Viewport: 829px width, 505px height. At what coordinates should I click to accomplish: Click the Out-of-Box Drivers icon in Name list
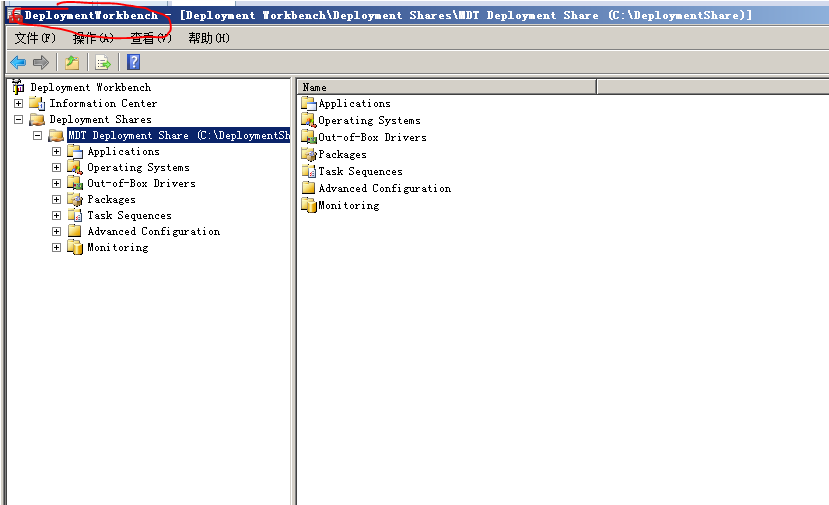click(x=309, y=137)
